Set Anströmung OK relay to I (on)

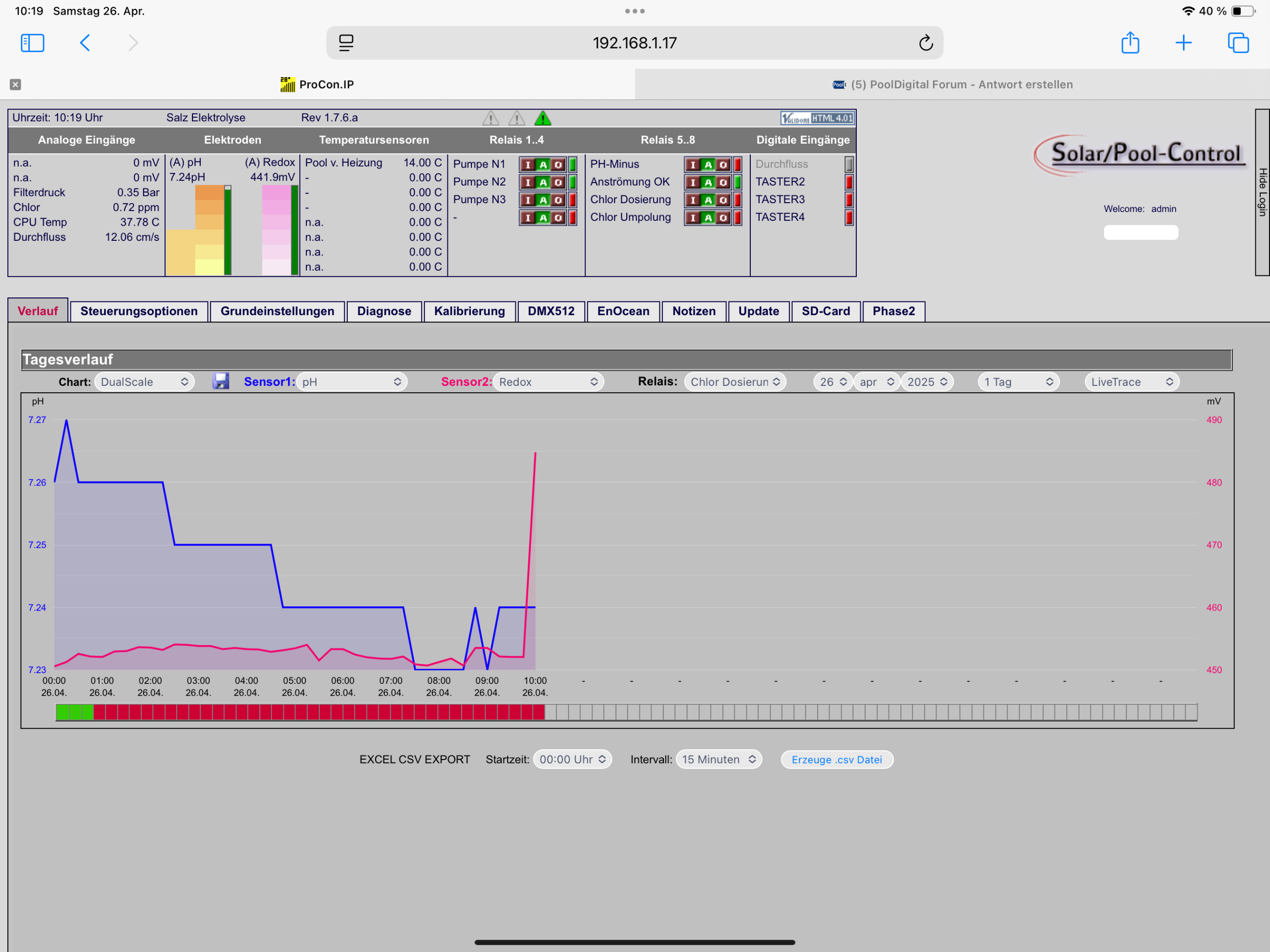[x=693, y=183]
